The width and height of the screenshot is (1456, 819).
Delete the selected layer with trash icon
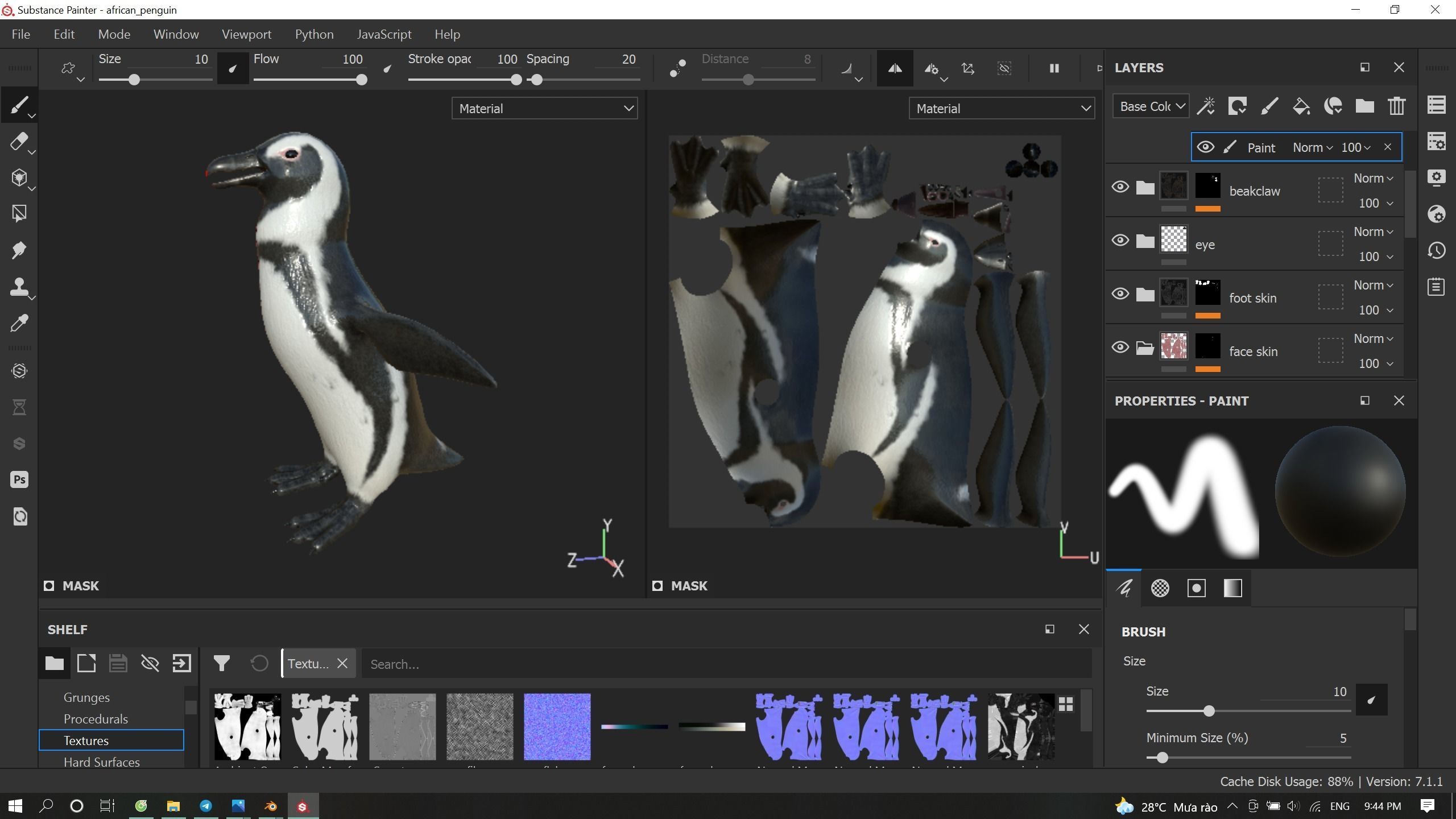[x=1397, y=106]
